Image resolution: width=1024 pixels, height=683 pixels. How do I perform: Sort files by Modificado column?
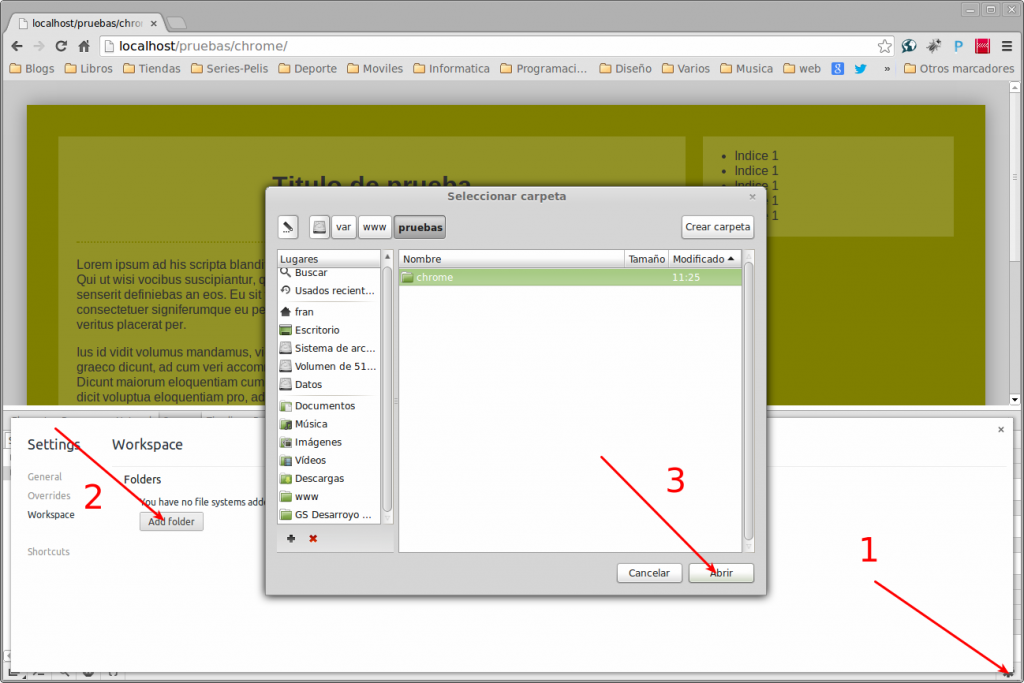click(x=705, y=259)
